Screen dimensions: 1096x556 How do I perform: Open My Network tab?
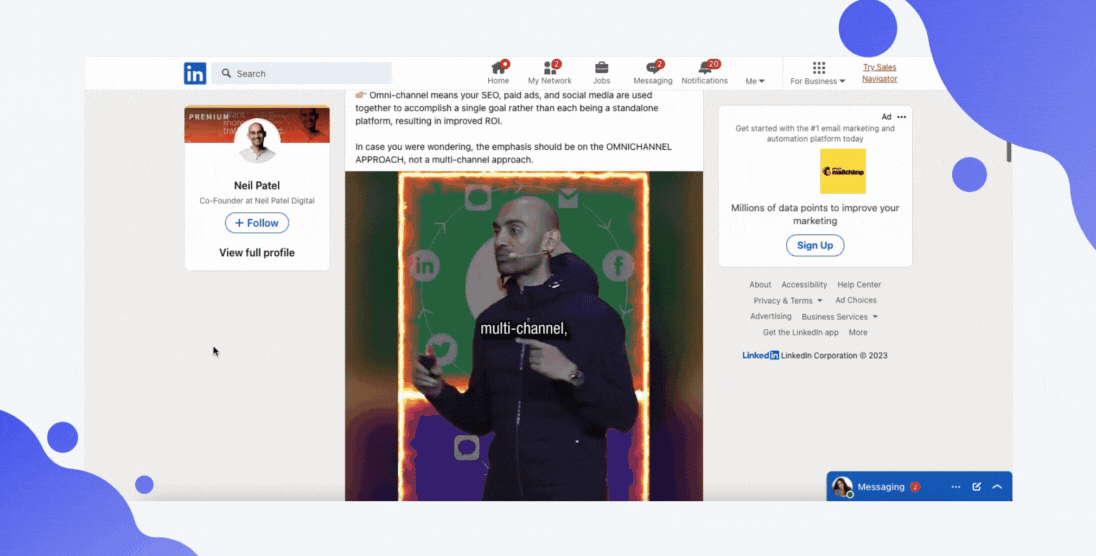[549, 73]
